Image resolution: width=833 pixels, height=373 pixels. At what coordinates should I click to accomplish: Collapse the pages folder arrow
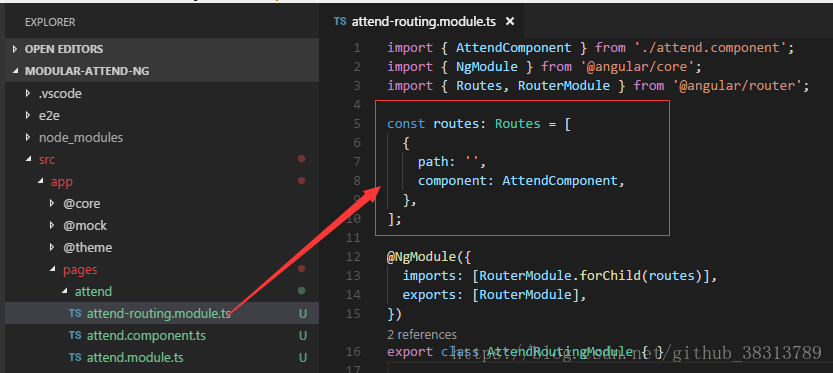tap(52, 270)
